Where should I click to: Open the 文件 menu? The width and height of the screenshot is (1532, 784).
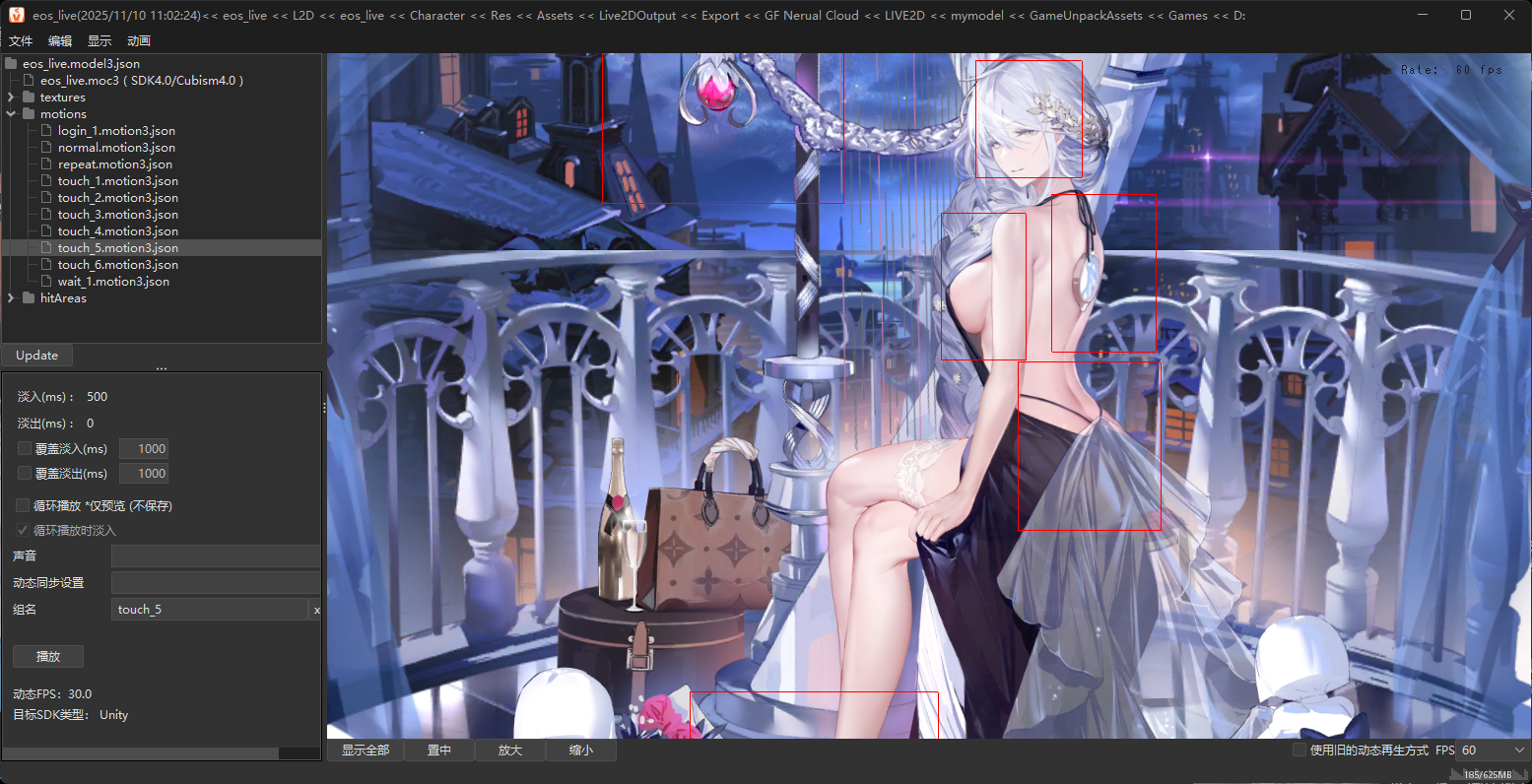[21, 40]
